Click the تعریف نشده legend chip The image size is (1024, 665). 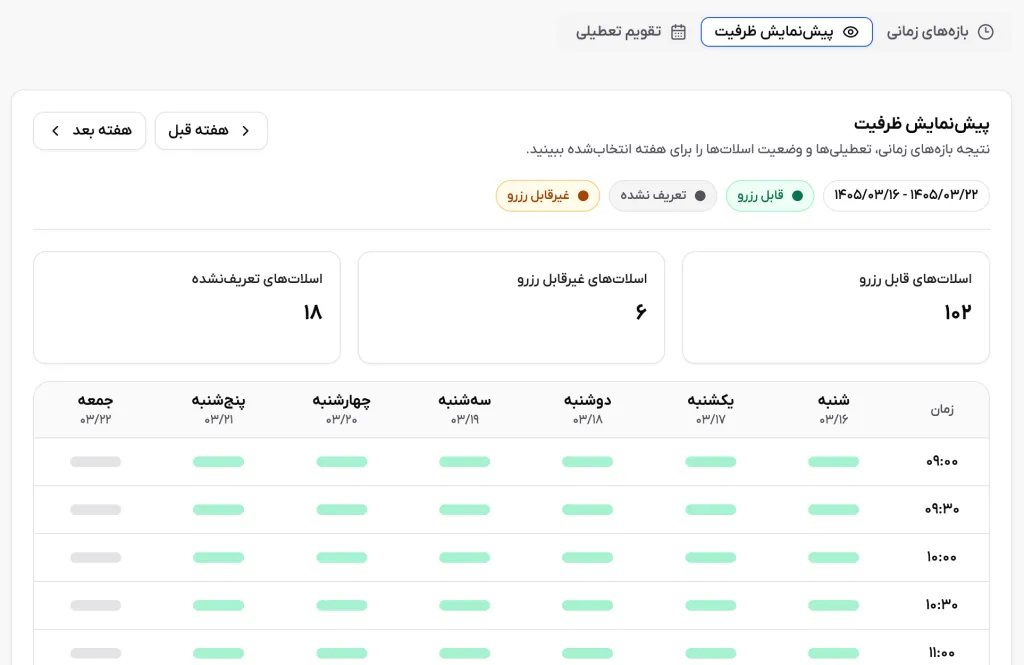click(x=663, y=195)
